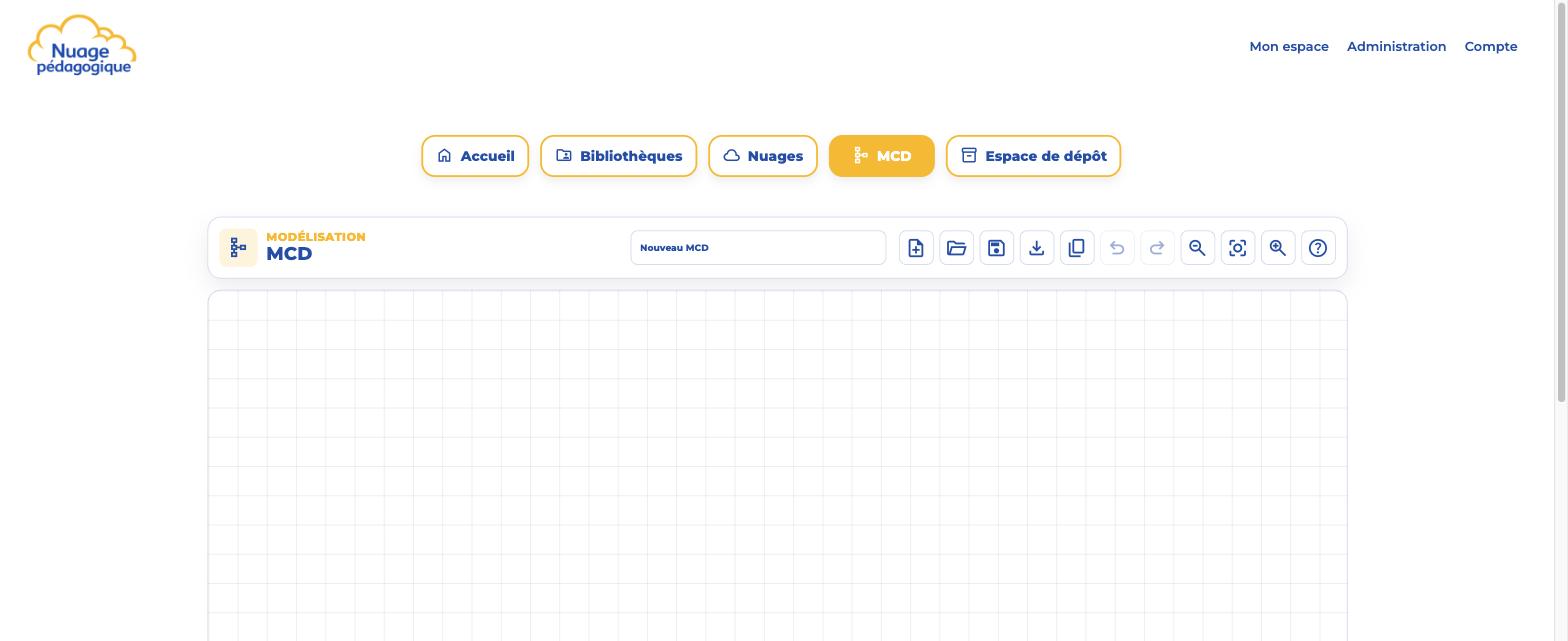Open the Bibliothèques tab
The image size is (1568, 641).
(x=618, y=156)
